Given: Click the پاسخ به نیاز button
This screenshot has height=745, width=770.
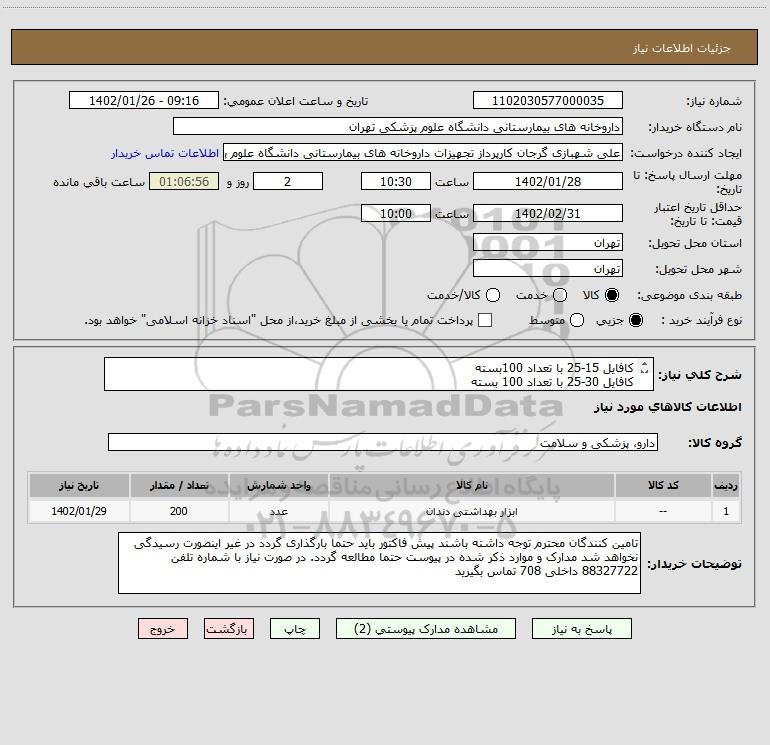Looking at the screenshot, I should click(581, 629).
